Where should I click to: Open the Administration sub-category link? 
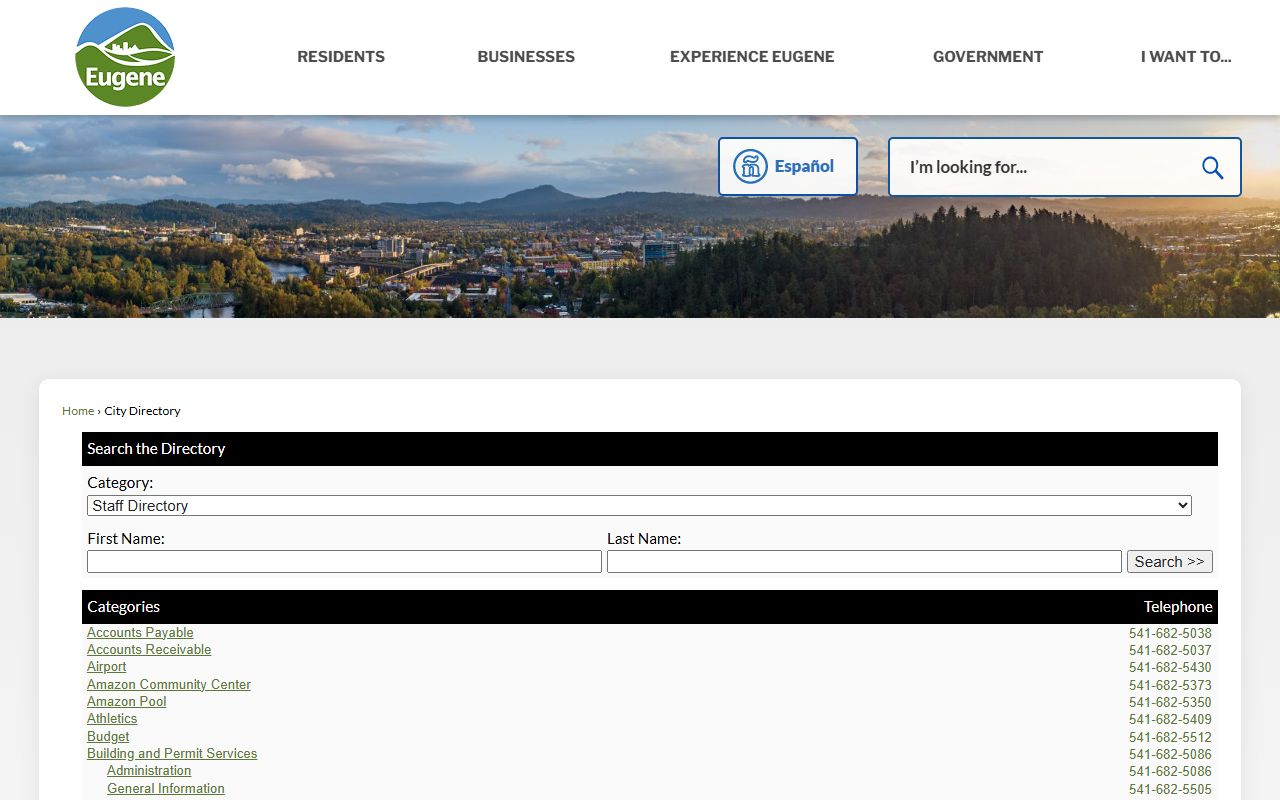click(x=149, y=771)
